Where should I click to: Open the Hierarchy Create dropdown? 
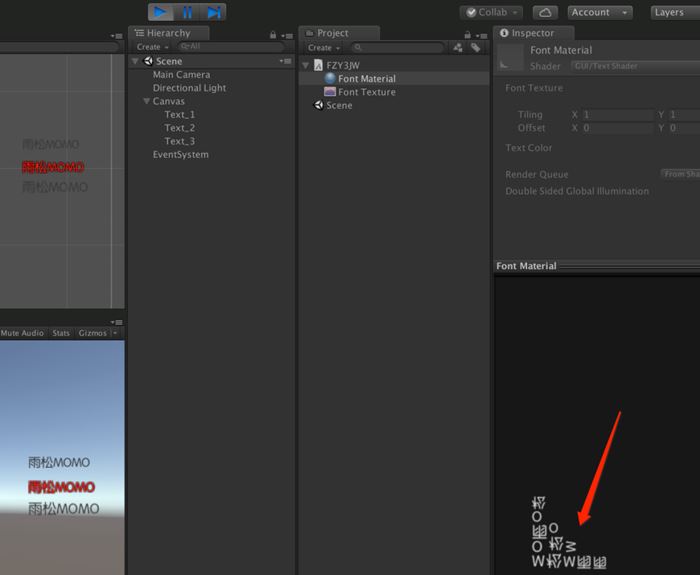pyautogui.click(x=152, y=47)
